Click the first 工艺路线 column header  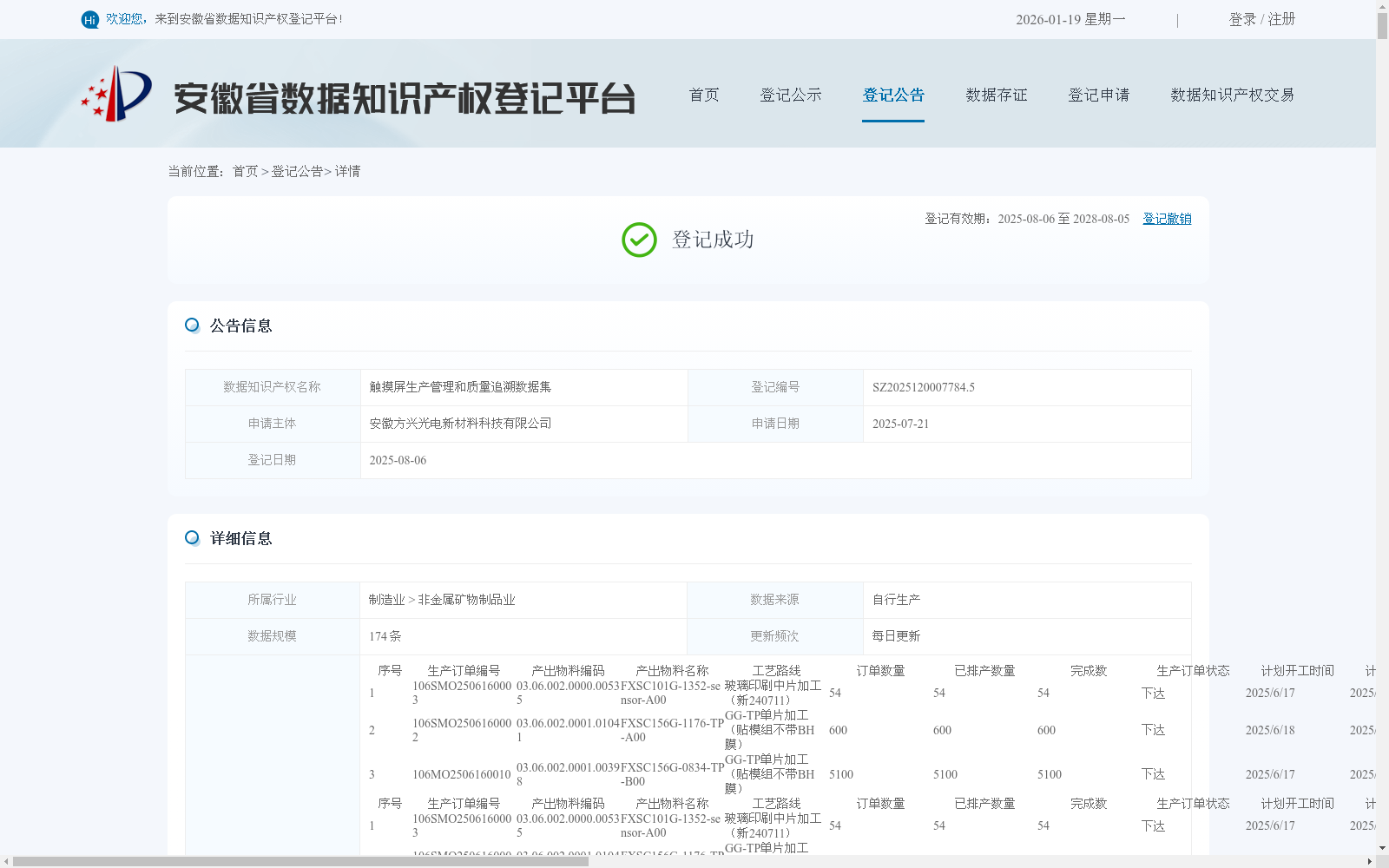pyautogui.click(x=776, y=671)
